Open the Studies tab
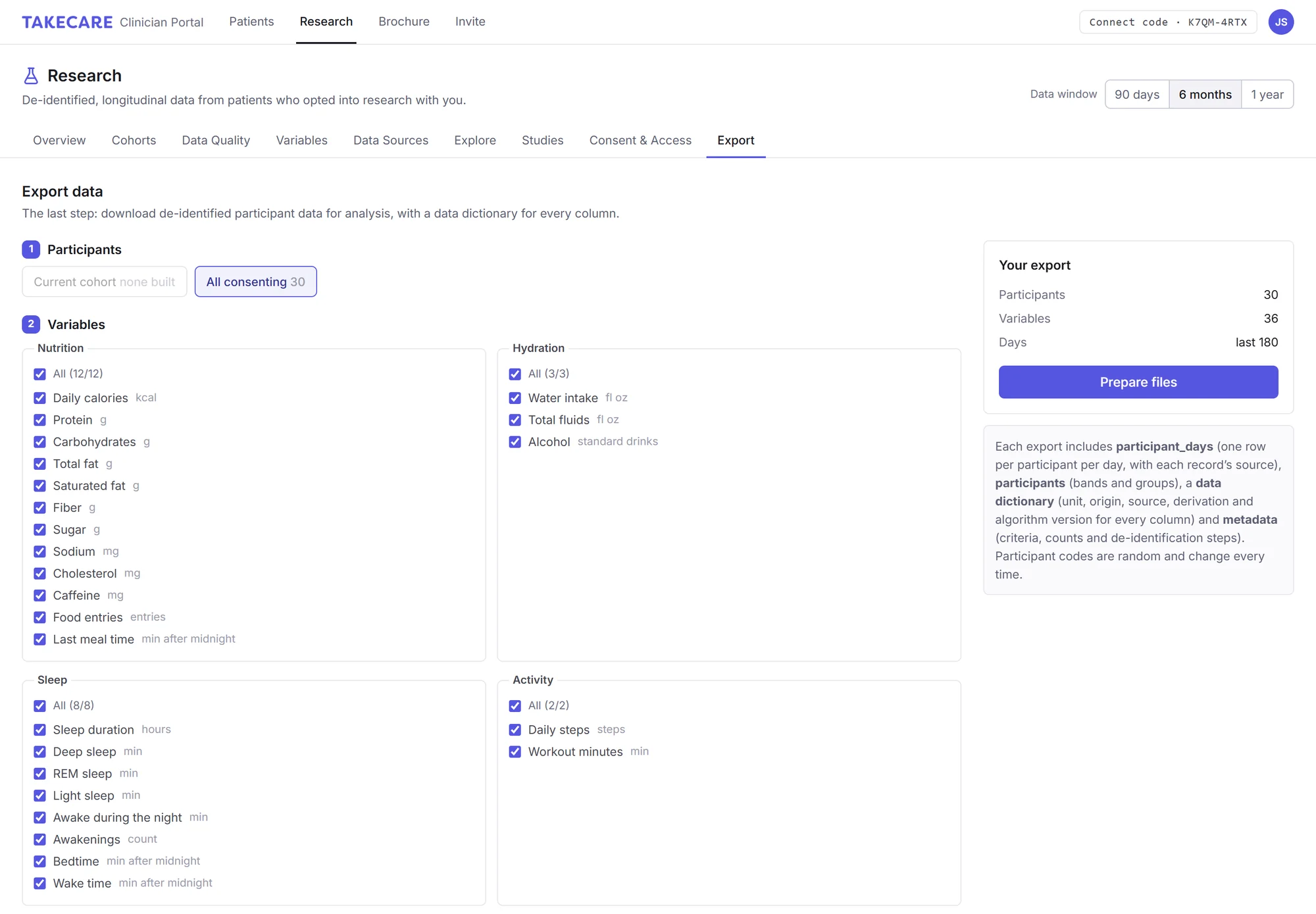Image resolution: width=1316 pixels, height=914 pixels. click(543, 140)
